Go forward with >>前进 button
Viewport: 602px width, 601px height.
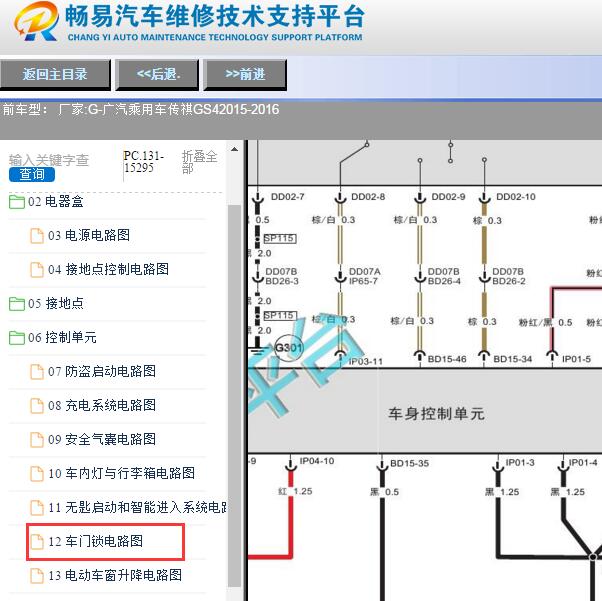[245, 75]
